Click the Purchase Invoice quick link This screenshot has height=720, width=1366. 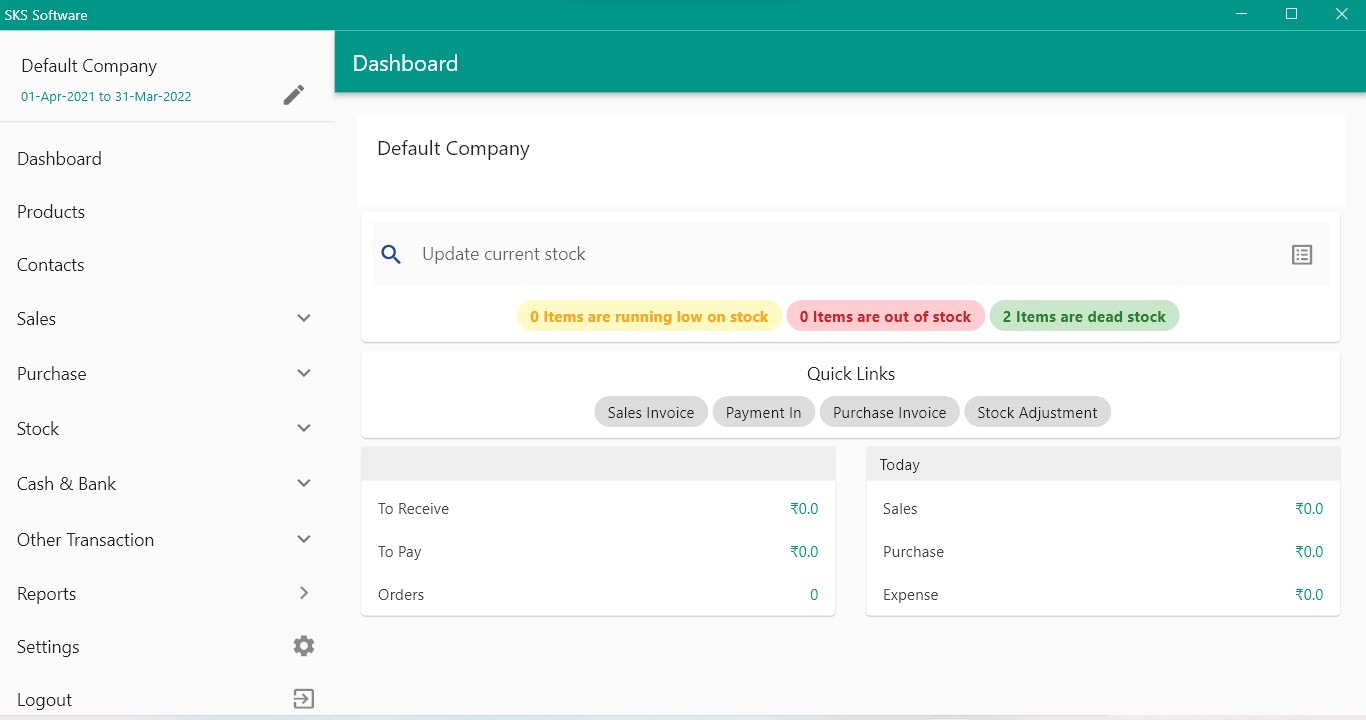pos(889,412)
